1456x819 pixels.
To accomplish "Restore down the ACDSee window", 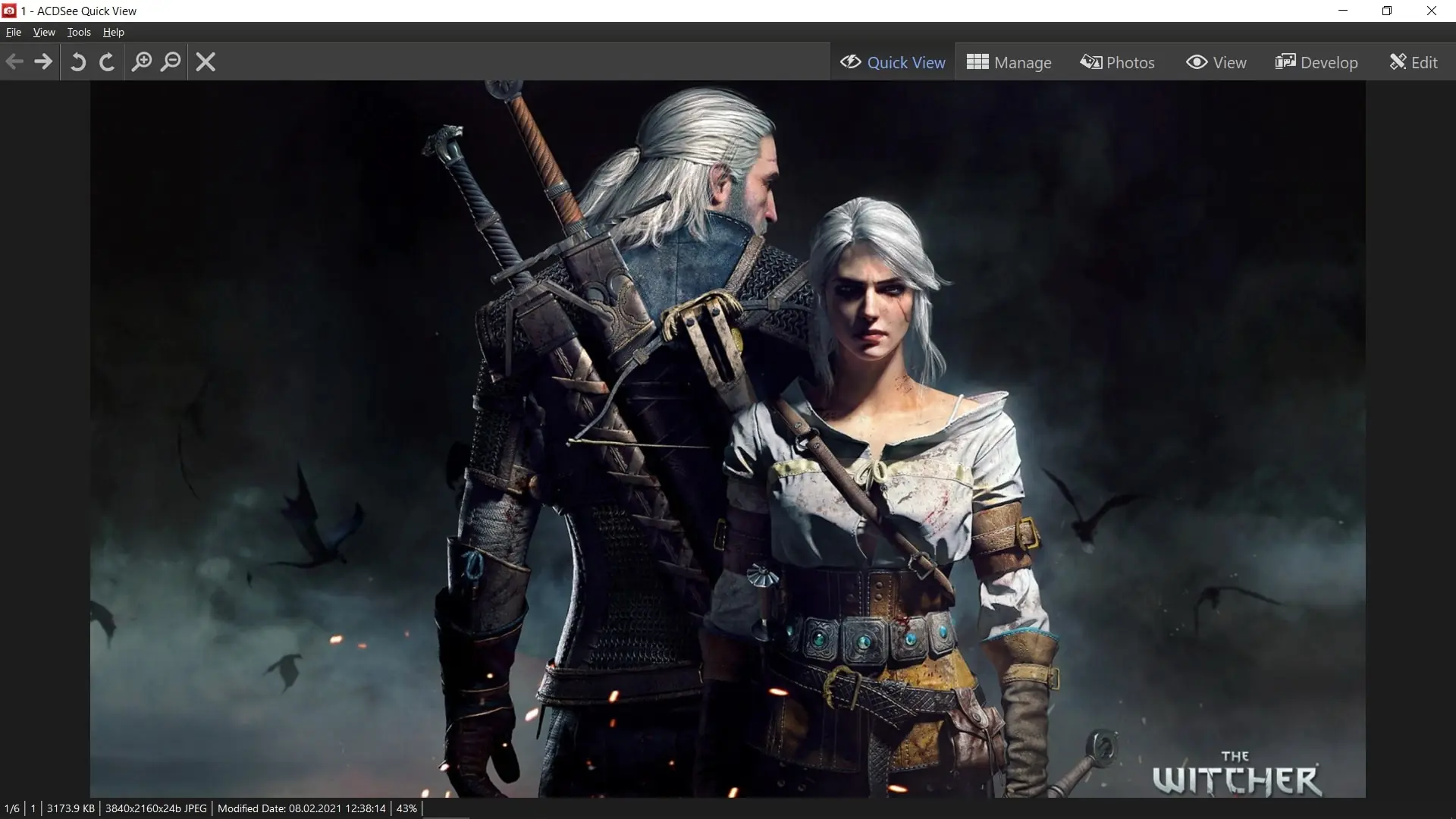I will point(1387,11).
